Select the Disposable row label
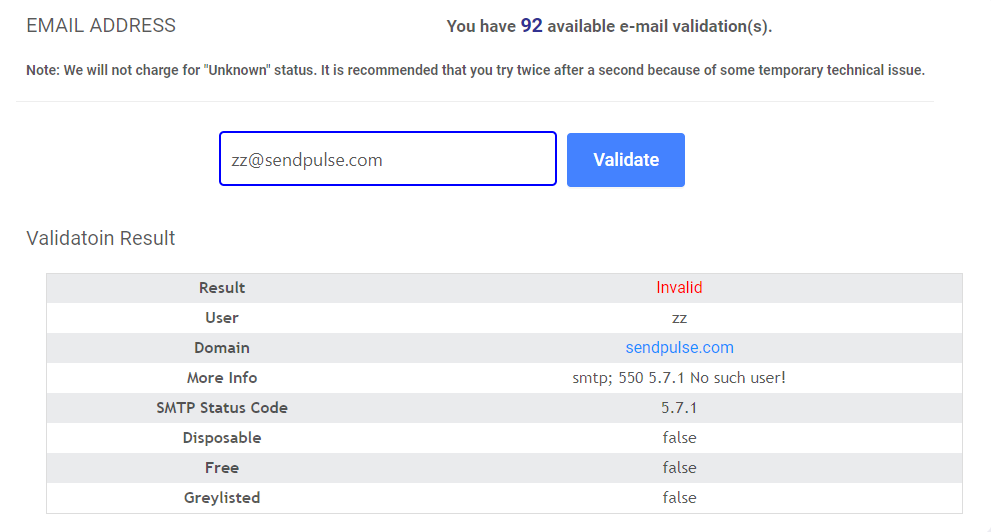The height and width of the screenshot is (532, 991). [x=222, y=438]
